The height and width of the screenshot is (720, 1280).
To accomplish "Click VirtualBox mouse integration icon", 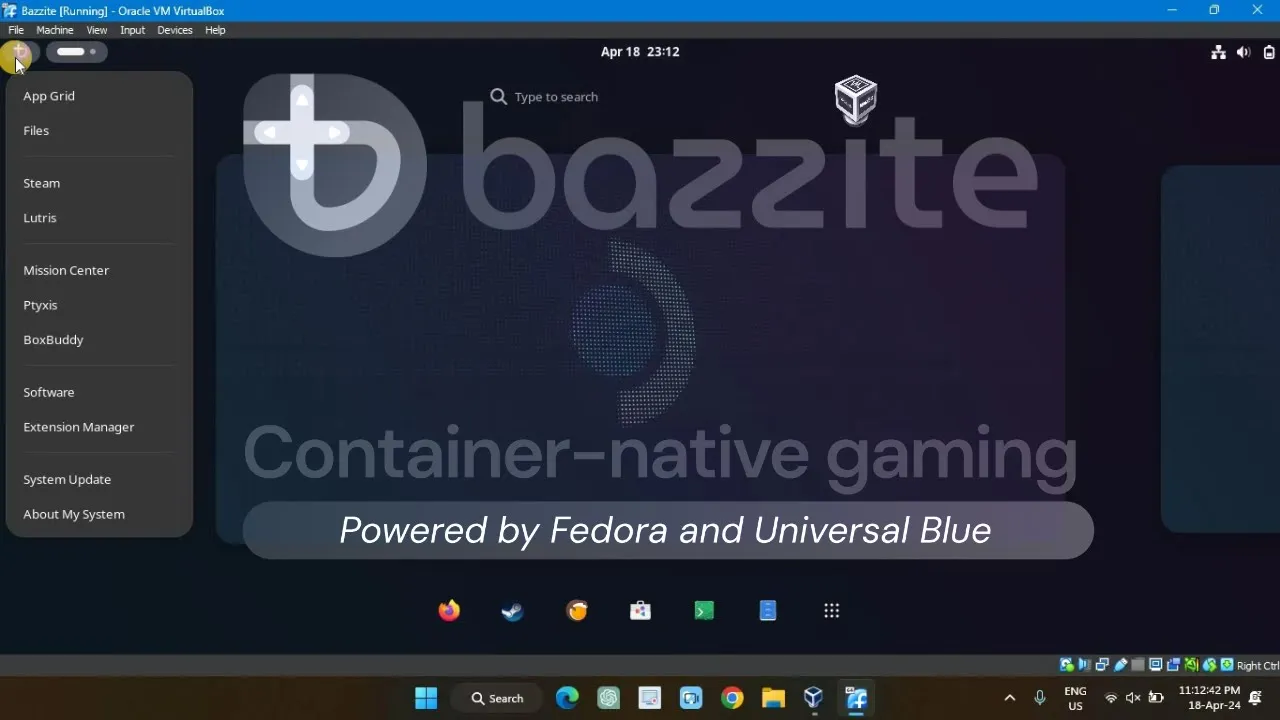I will pos(1209,665).
